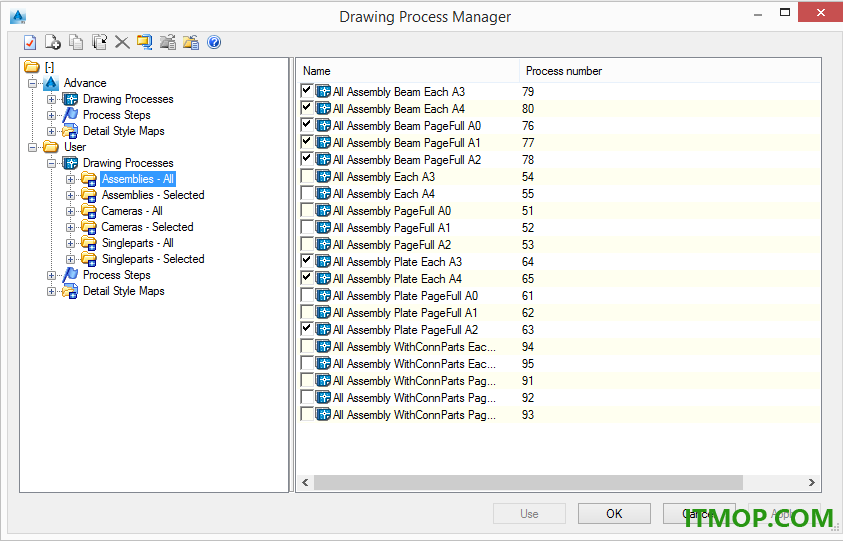This screenshot has height=541, width=843.
Task: Click the Use button
Action: click(x=529, y=514)
